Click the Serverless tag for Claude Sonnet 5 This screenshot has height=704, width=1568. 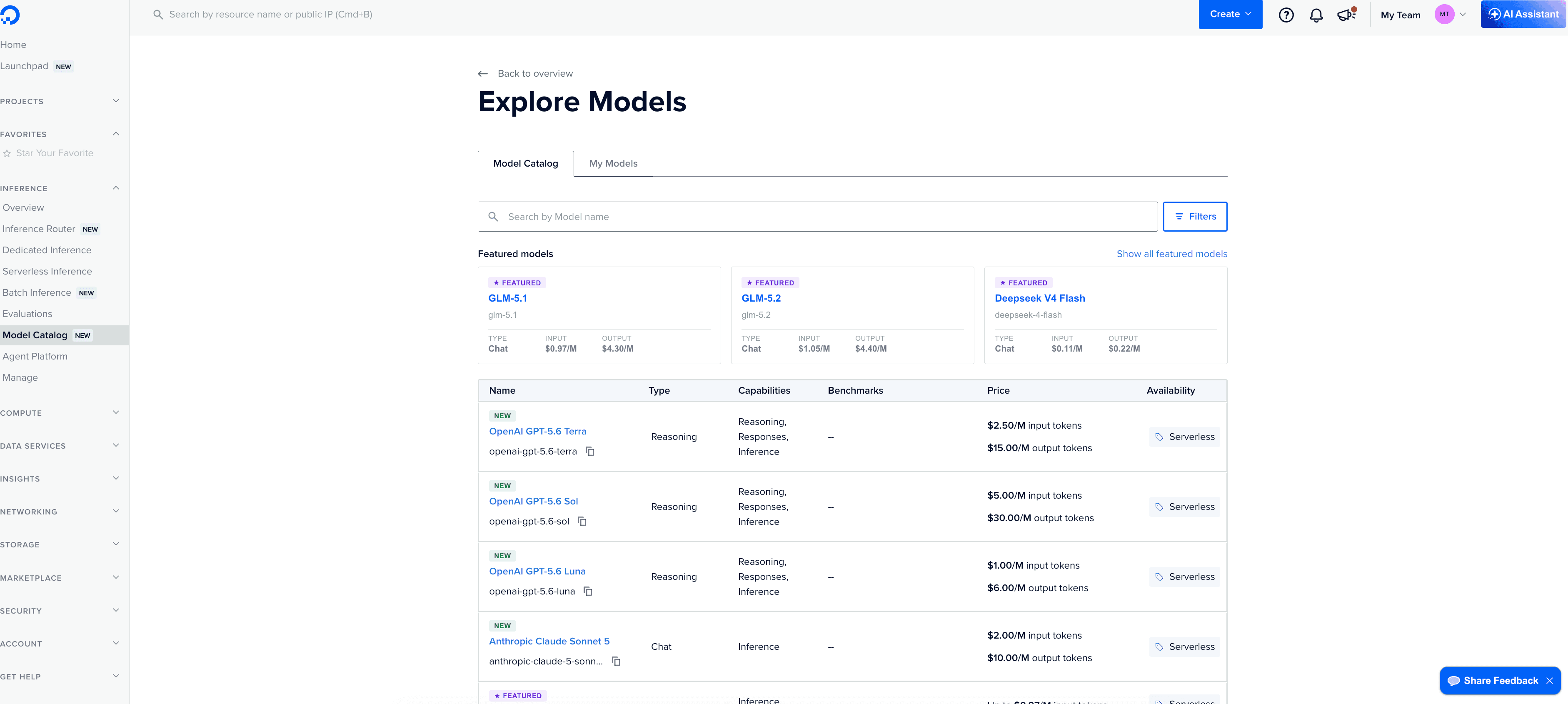point(1184,647)
